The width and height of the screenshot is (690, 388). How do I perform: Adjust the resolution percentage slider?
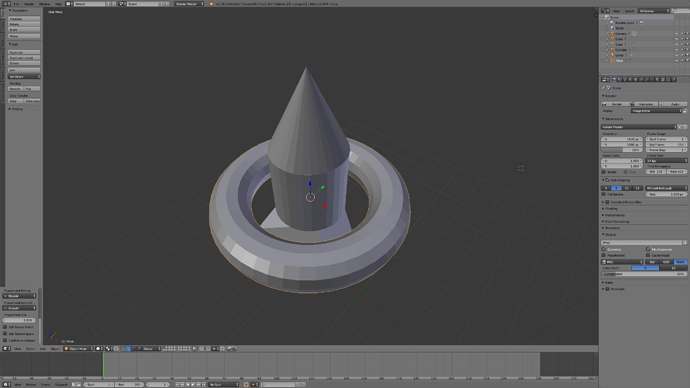622,150
